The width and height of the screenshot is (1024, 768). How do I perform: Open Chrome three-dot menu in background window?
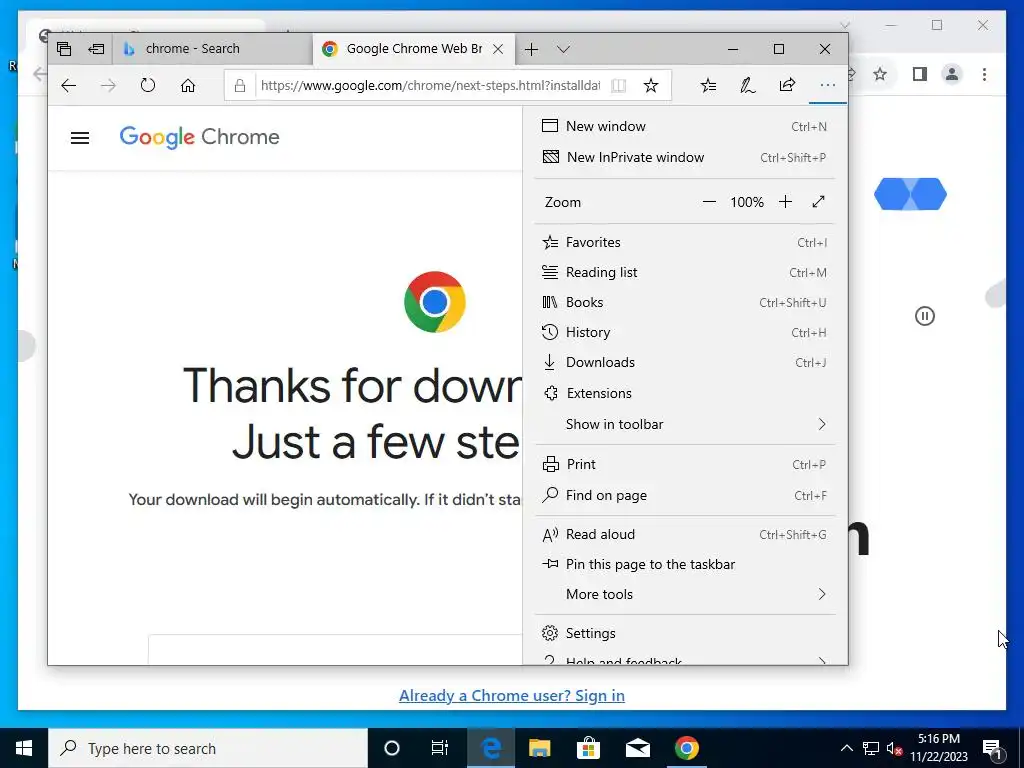[984, 74]
